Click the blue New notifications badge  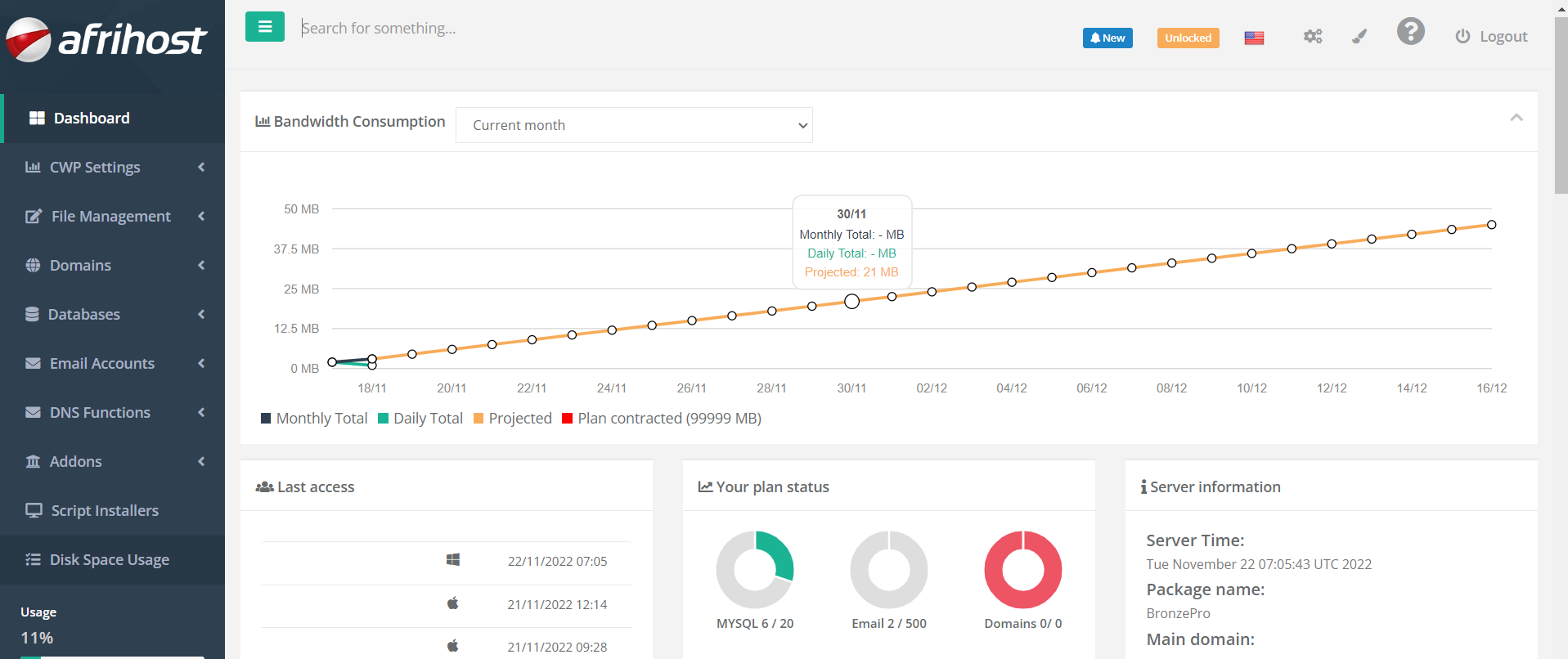click(x=1107, y=38)
